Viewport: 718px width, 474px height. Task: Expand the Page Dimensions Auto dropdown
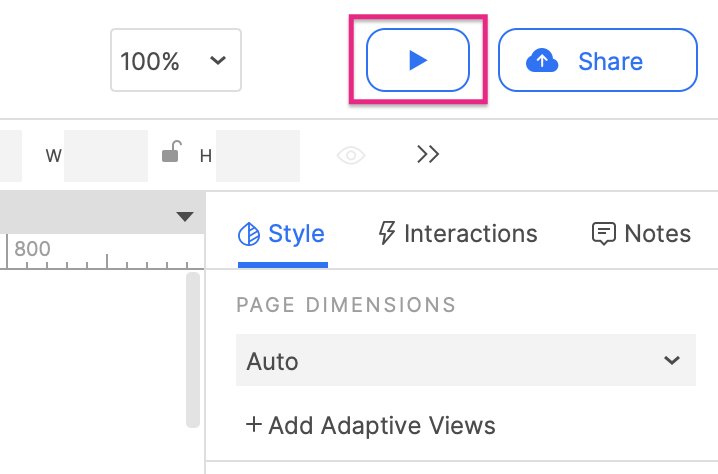tap(465, 361)
